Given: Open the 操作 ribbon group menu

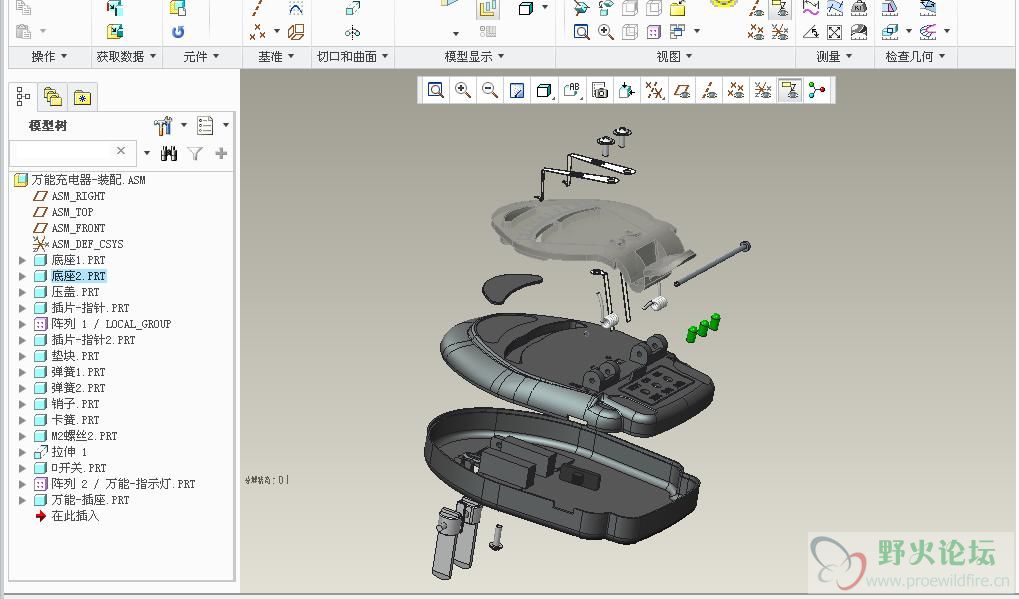Looking at the screenshot, I should (49, 57).
